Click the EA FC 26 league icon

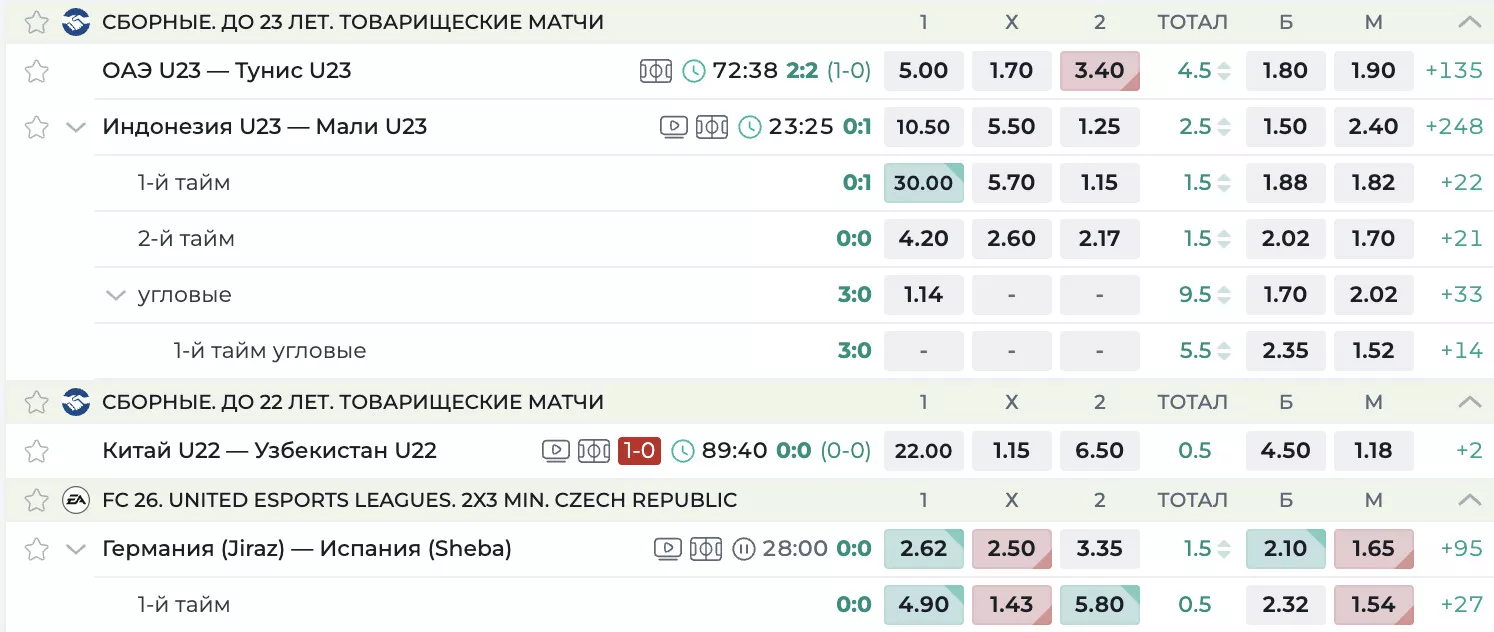tap(76, 500)
